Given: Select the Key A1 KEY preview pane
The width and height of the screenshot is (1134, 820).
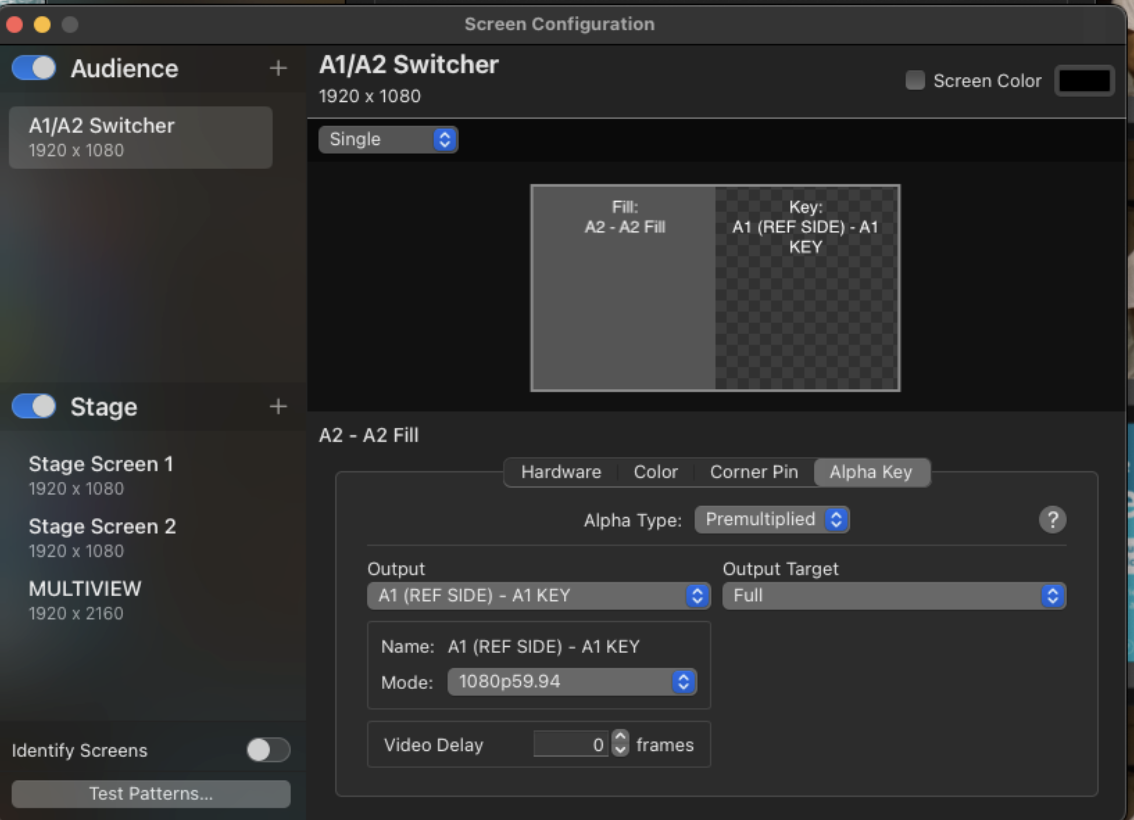Looking at the screenshot, I should coord(806,288).
